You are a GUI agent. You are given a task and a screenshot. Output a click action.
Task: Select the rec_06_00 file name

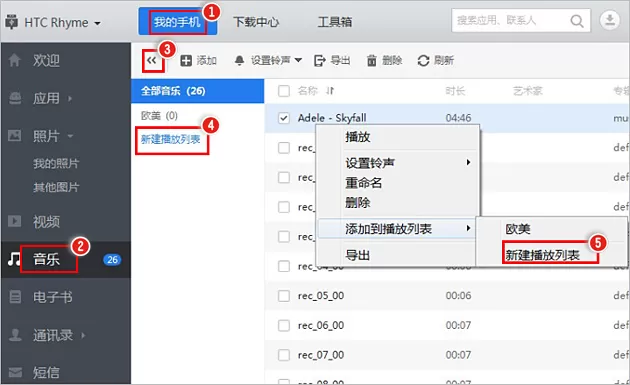tap(321, 326)
